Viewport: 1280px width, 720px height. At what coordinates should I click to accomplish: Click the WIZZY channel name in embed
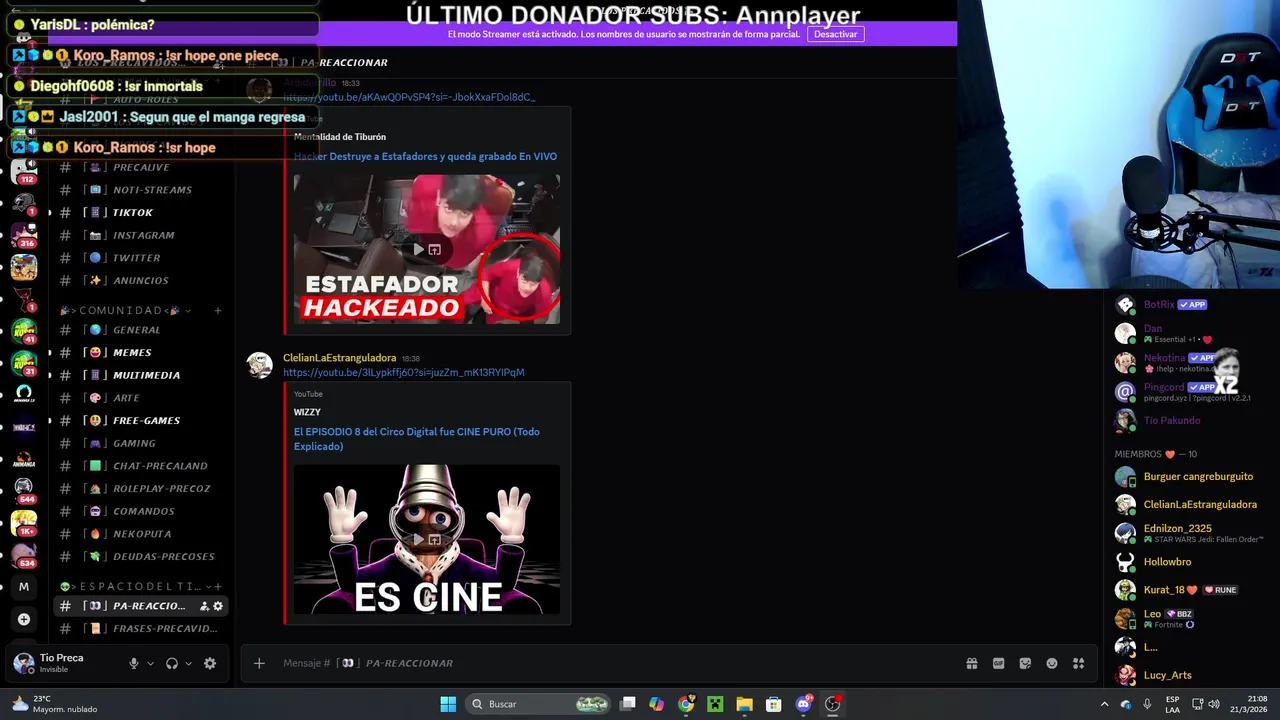click(x=307, y=412)
